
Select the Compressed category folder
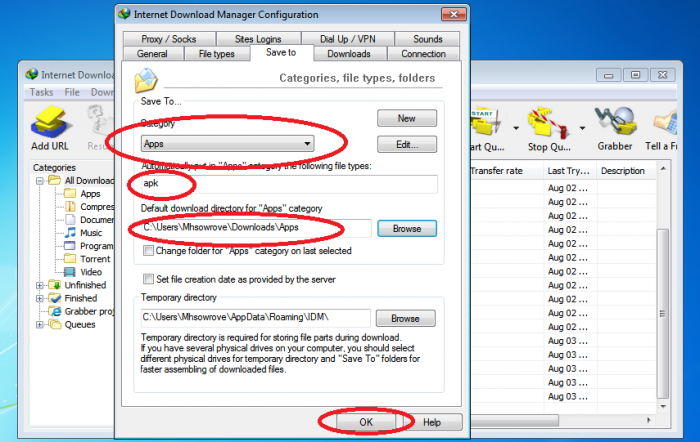90,207
